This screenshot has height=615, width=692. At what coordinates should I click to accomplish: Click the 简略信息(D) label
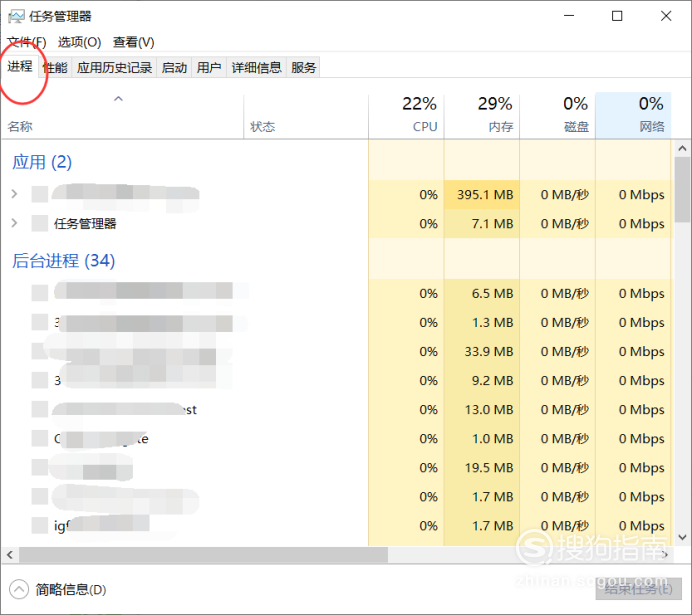[71, 589]
